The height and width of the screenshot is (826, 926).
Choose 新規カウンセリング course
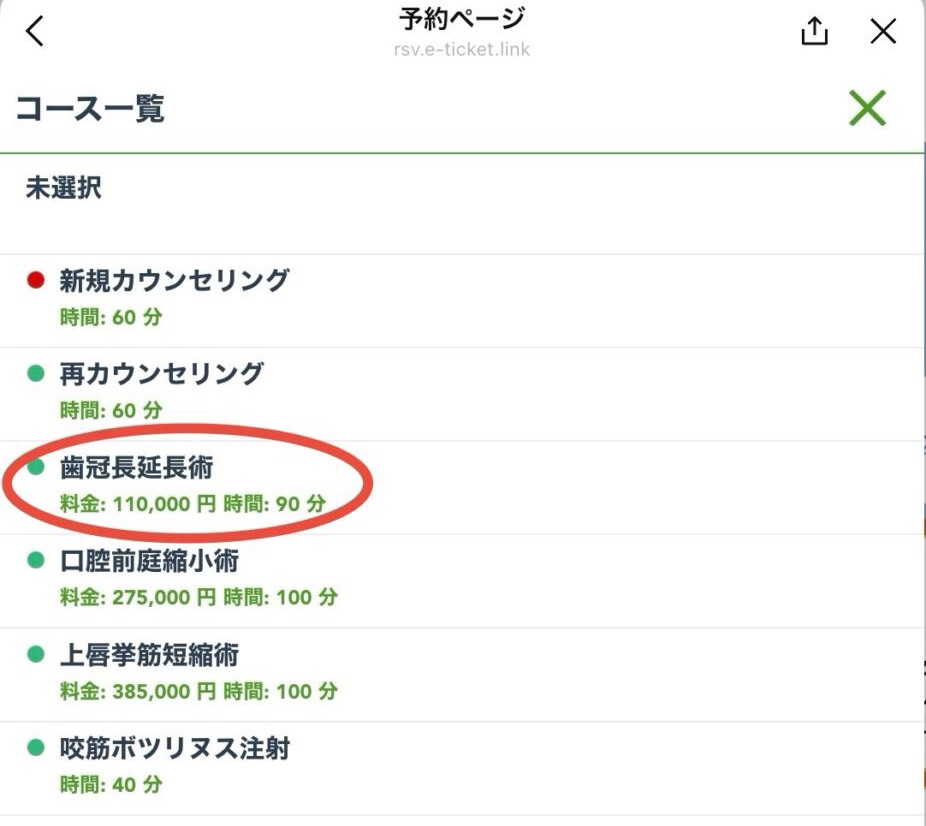pos(174,280)
